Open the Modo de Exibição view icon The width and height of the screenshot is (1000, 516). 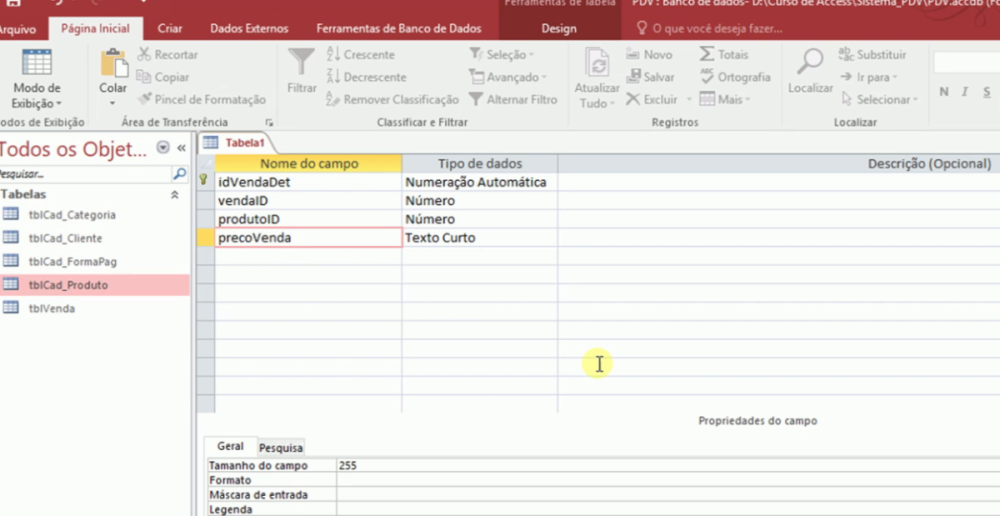click(x=36, y=63)
